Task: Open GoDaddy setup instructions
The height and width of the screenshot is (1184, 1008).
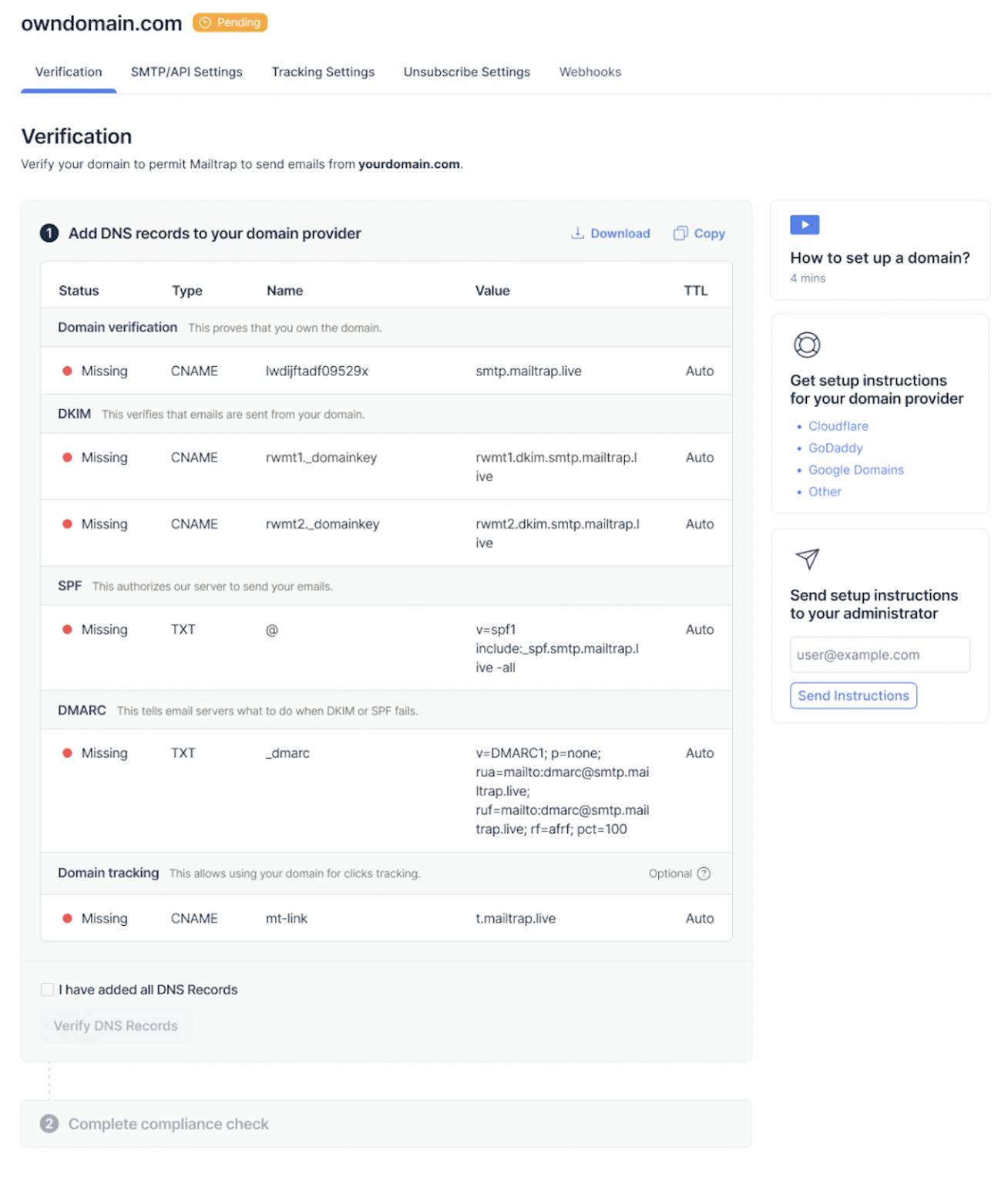Action: (835, 448)
